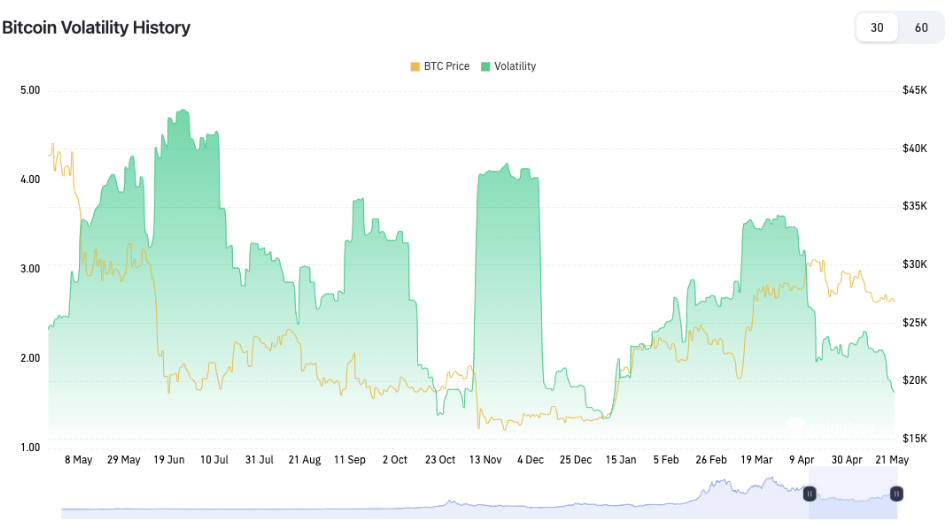Click the yellow BTC Price legend swatch

415,67
